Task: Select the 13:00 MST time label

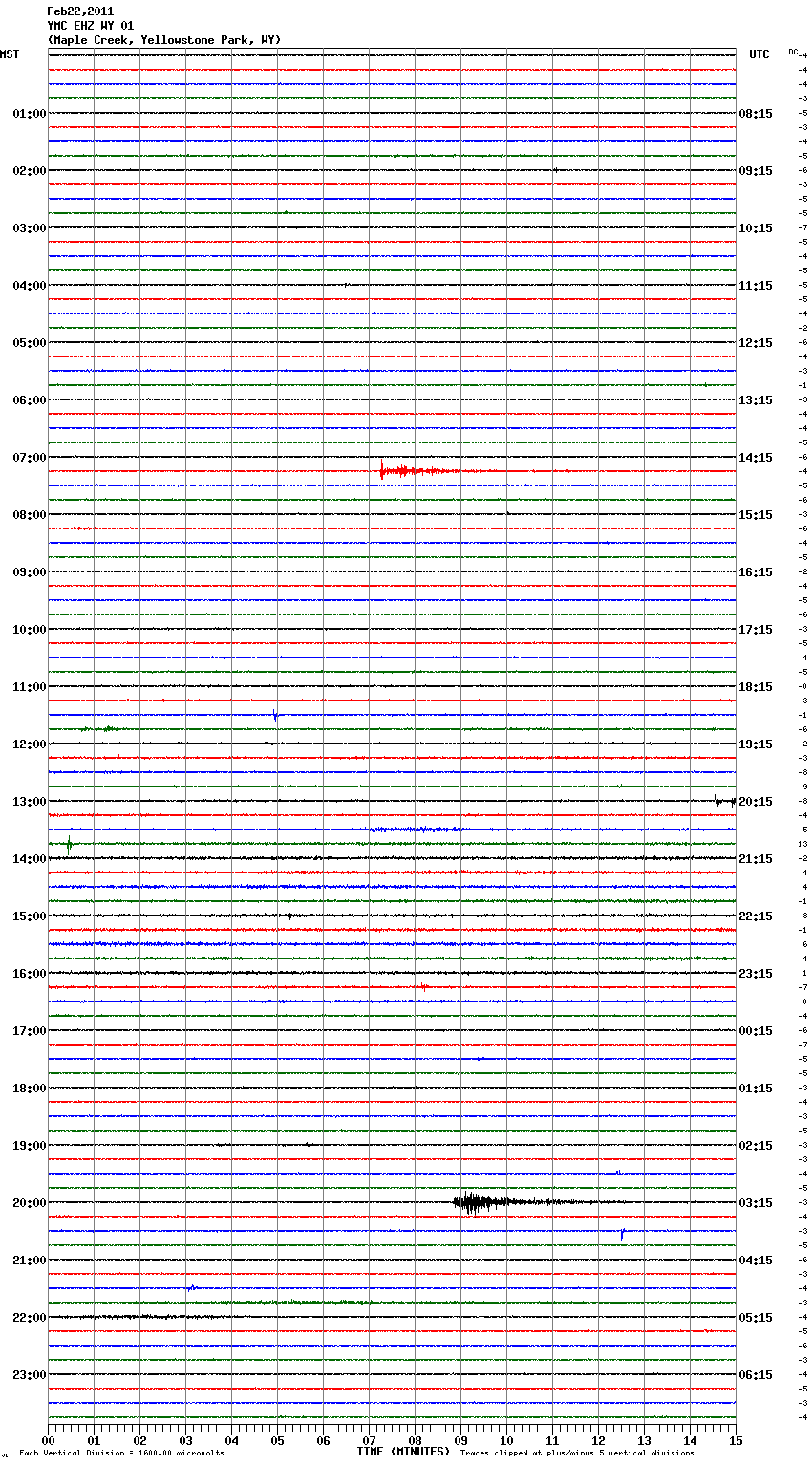Action: tap(30, 802)
